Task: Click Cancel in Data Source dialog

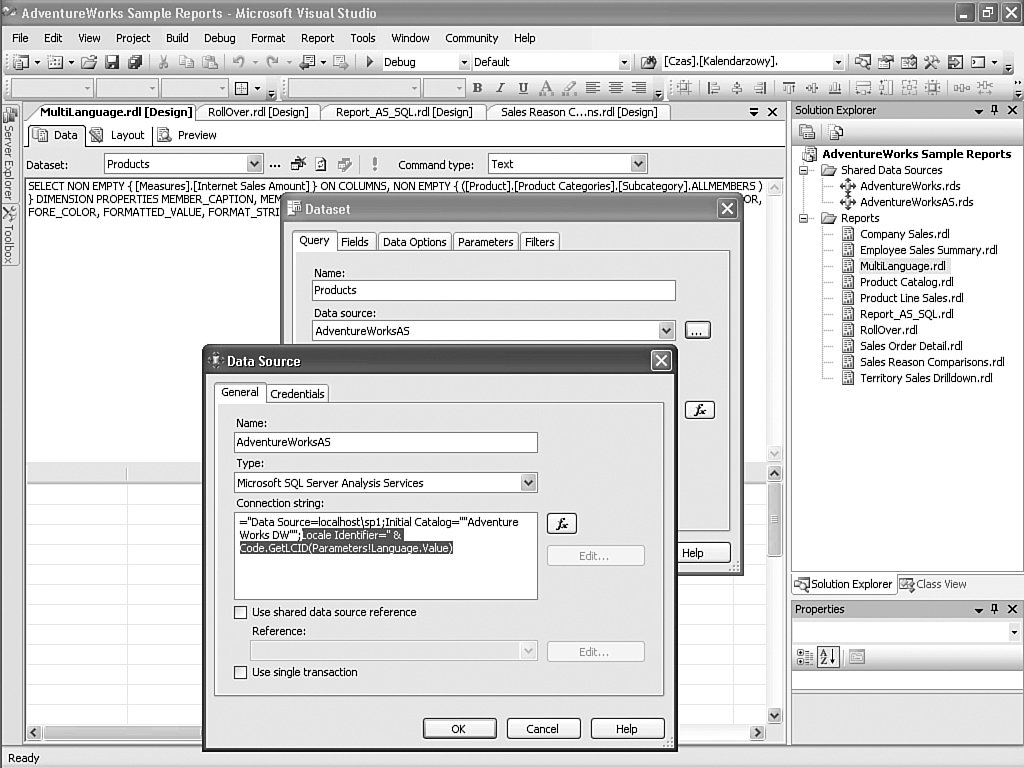Action: 543,729
